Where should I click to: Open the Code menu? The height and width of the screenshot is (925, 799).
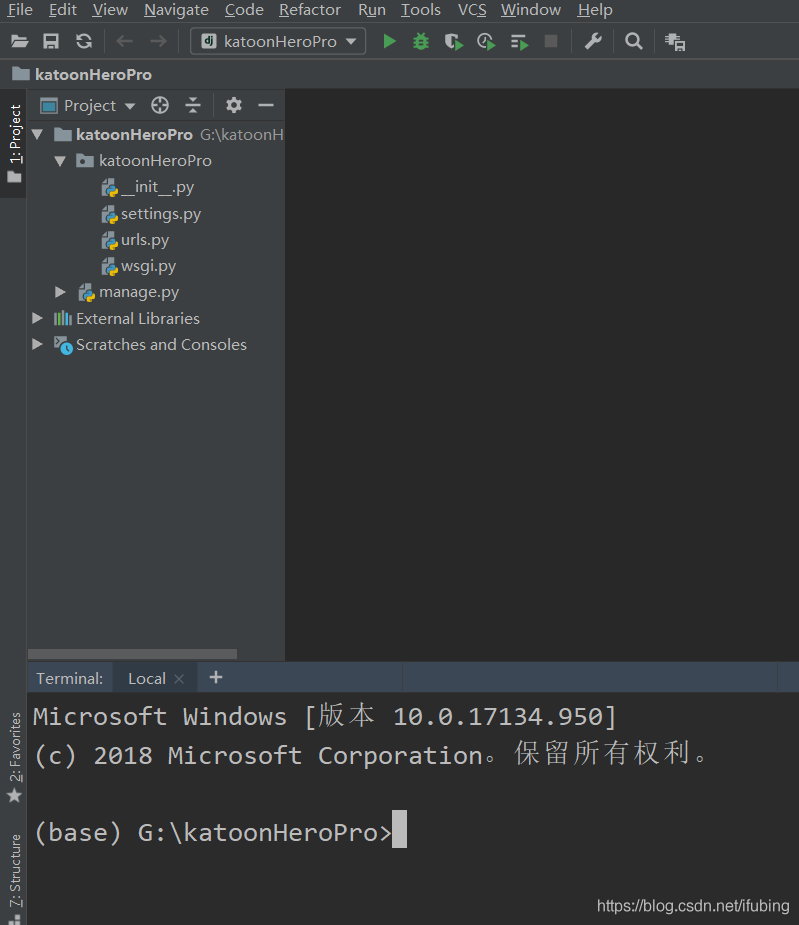[x=244, y=10]
